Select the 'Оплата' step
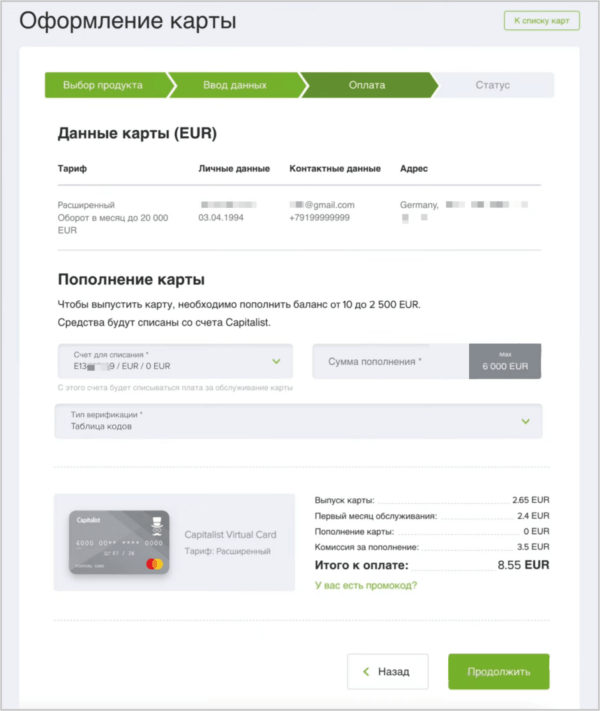Viewport: 600px width, 711px height. click(367, 85)
